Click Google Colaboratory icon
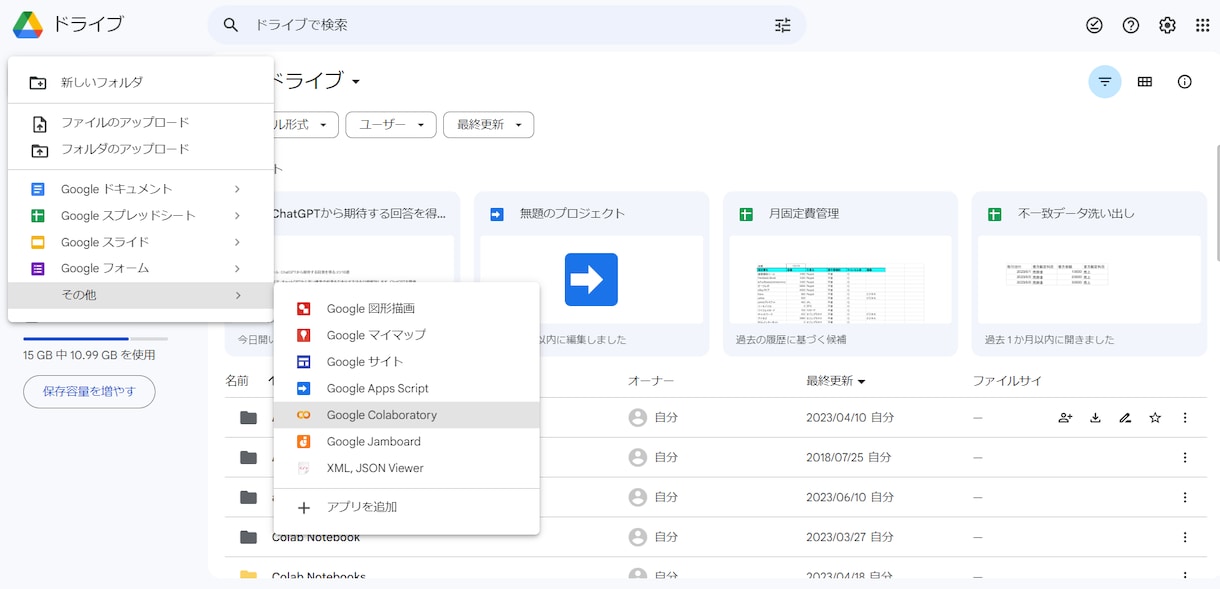Screen dimensions: 1220x589 pos(304,415)
